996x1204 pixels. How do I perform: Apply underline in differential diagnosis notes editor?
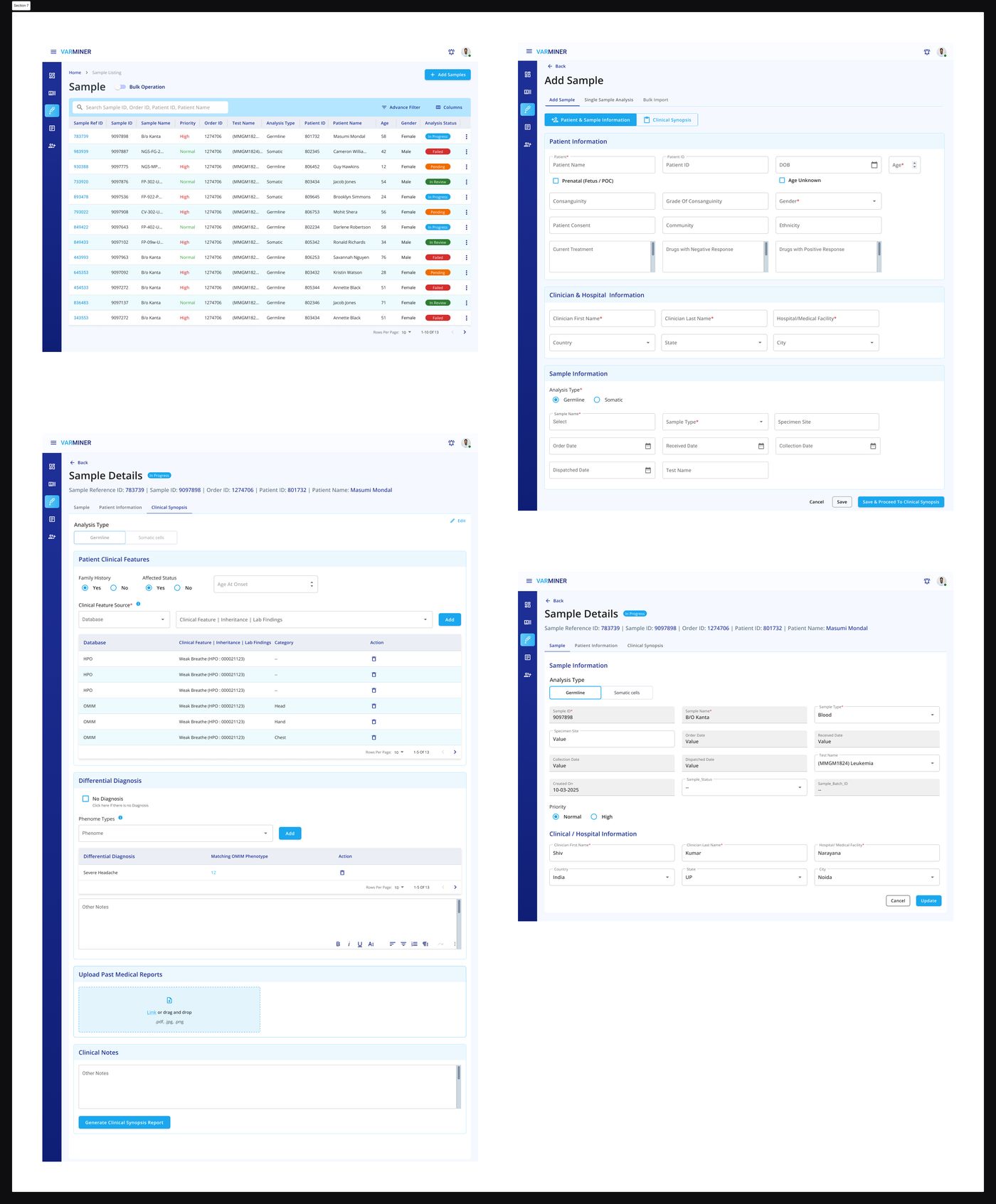(x=360, y=944)
